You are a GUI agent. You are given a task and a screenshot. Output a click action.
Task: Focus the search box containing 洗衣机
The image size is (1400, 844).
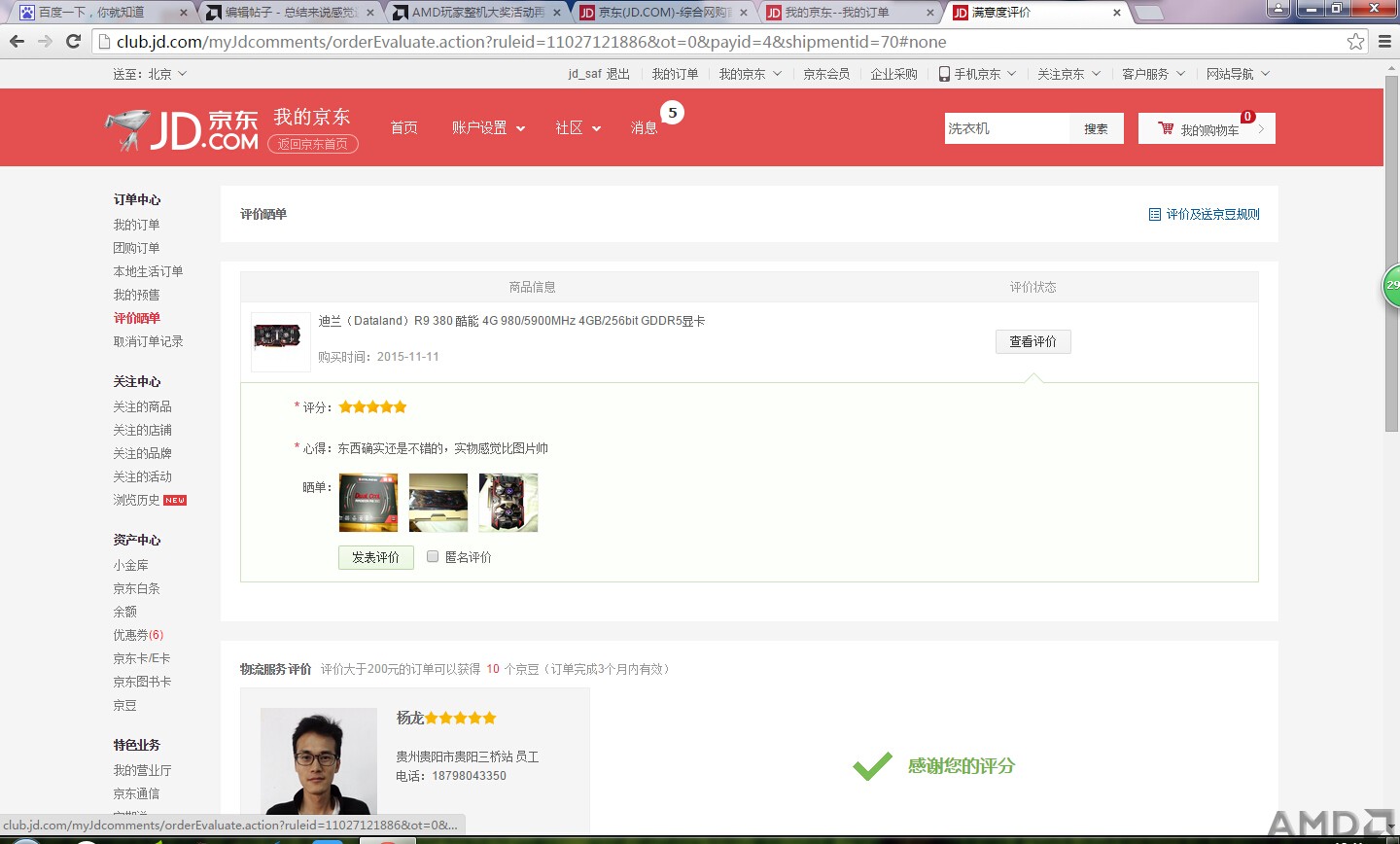click(x=1007, y=128)
